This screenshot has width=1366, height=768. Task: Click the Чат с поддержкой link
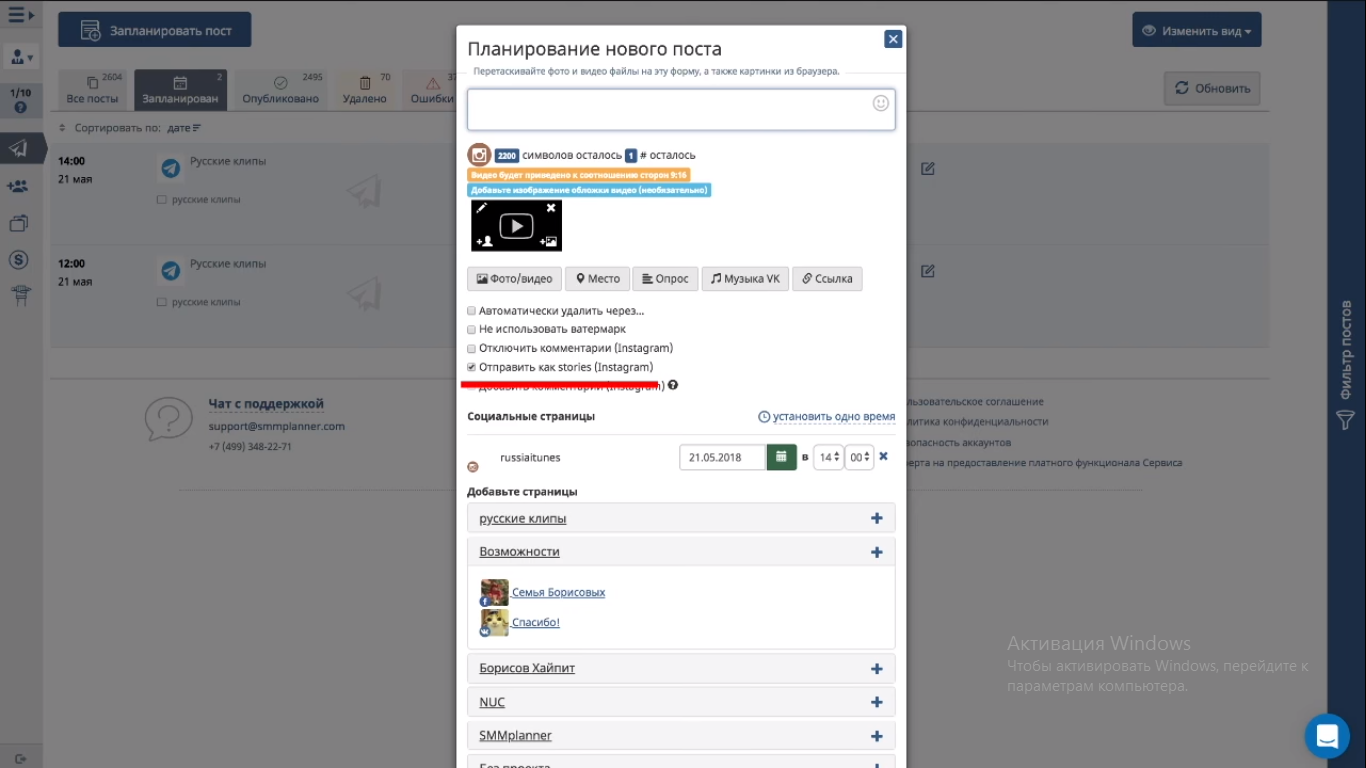[x=266, y=404]
